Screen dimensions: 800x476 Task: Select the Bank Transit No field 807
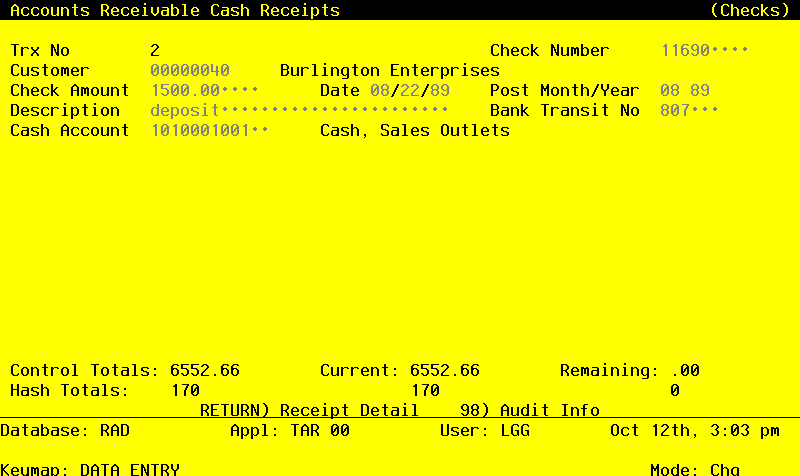point(689,110)
